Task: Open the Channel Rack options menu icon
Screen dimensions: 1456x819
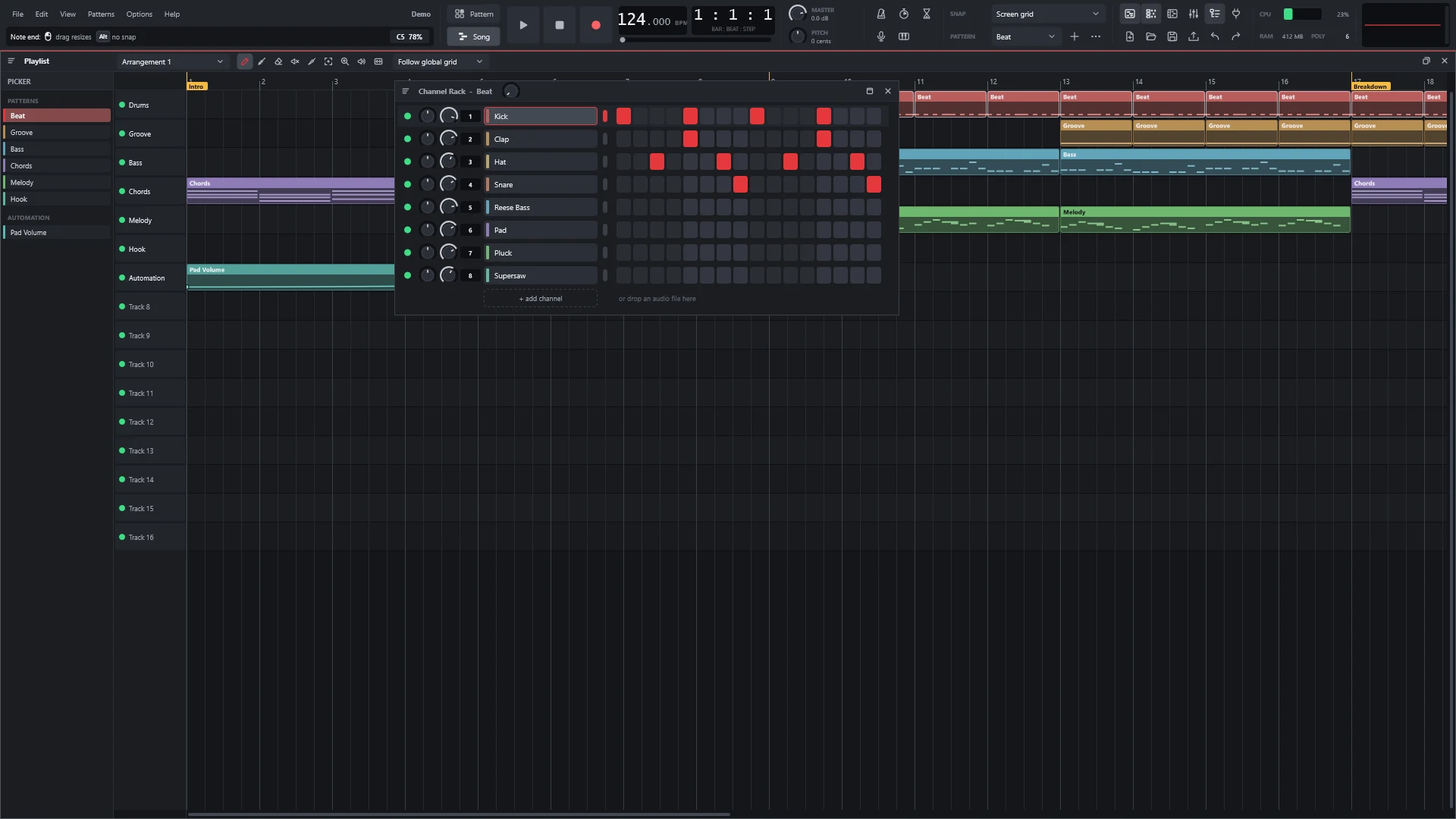Action: pos(406,92)
